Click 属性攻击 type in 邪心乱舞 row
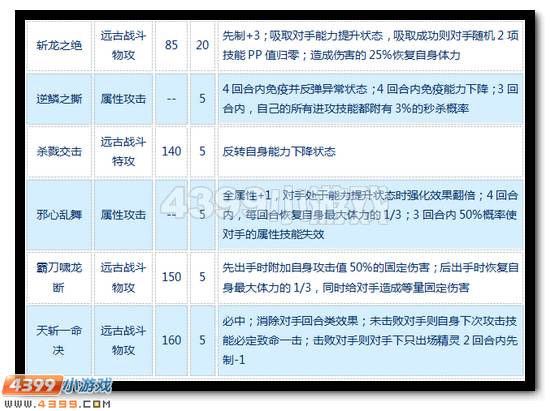 [x=123, y=215]
